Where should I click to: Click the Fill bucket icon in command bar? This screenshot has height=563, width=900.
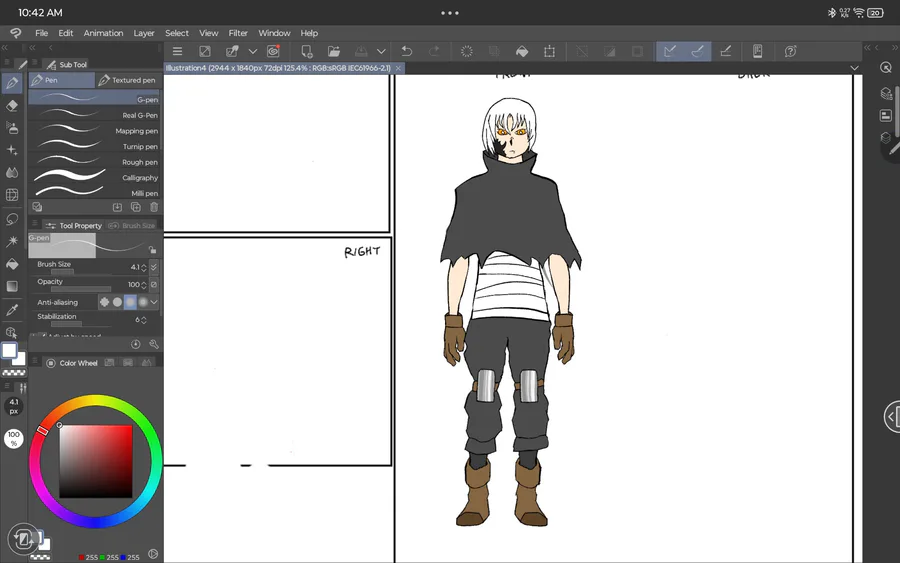pos(522,52)
